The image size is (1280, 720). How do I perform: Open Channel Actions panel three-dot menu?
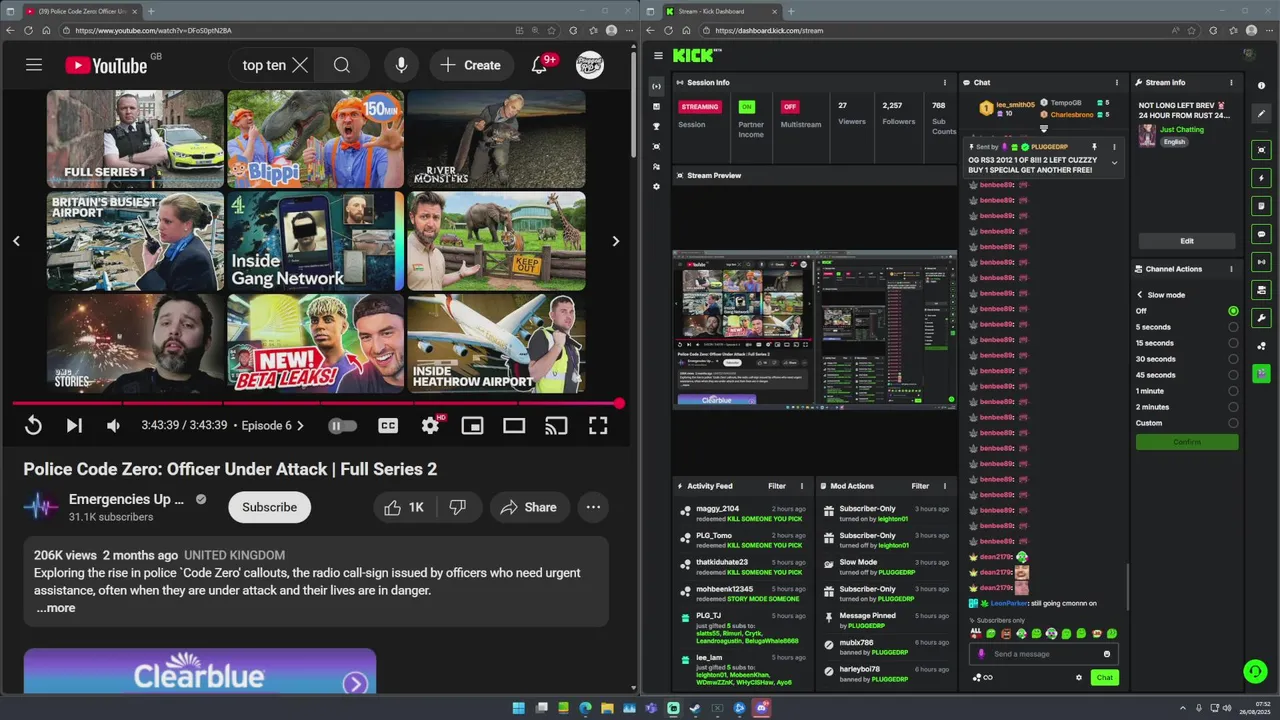(x=1231, y=269)
